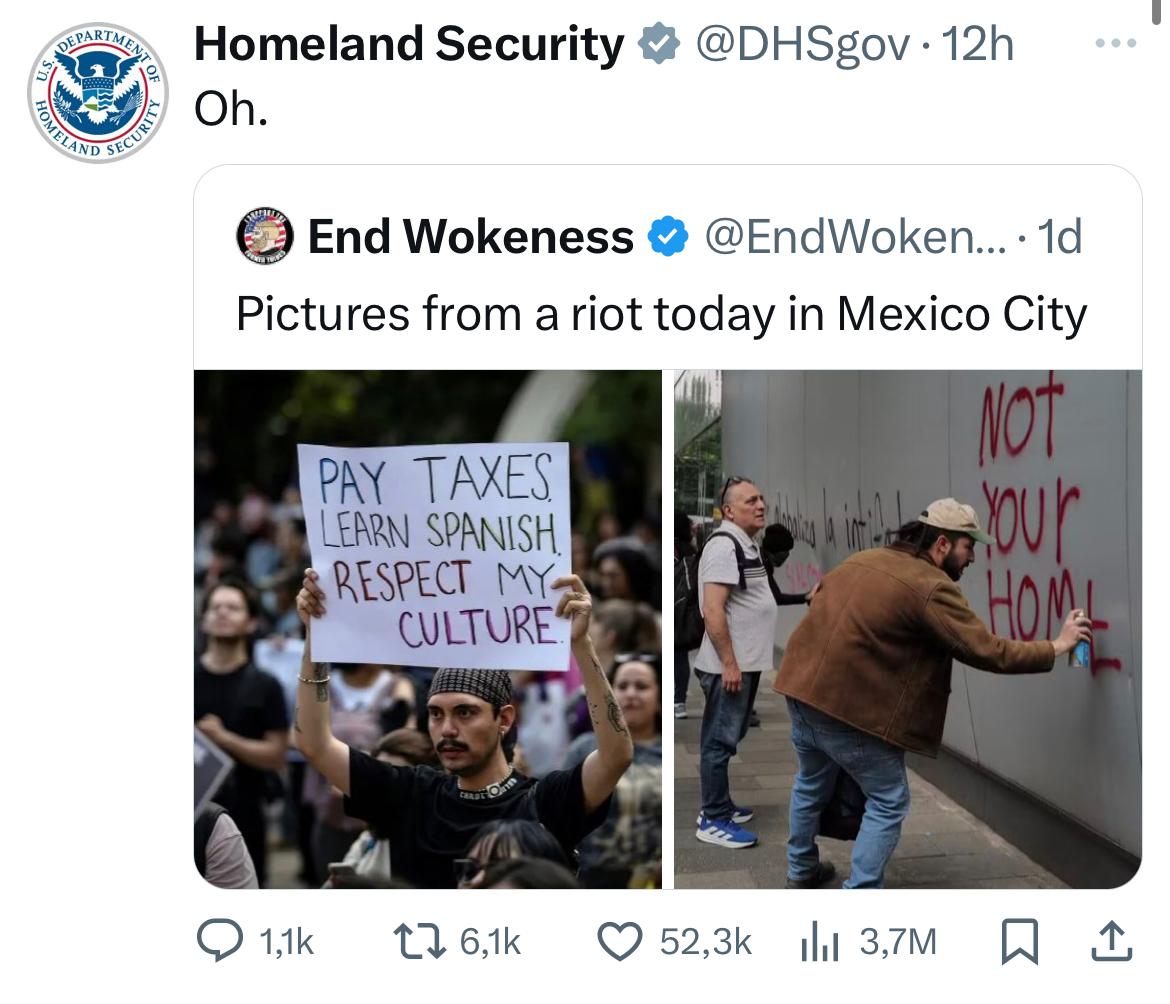Screen dimensions: 1170x1004
Task: View the protest sign photo
Action: point(428,629)
